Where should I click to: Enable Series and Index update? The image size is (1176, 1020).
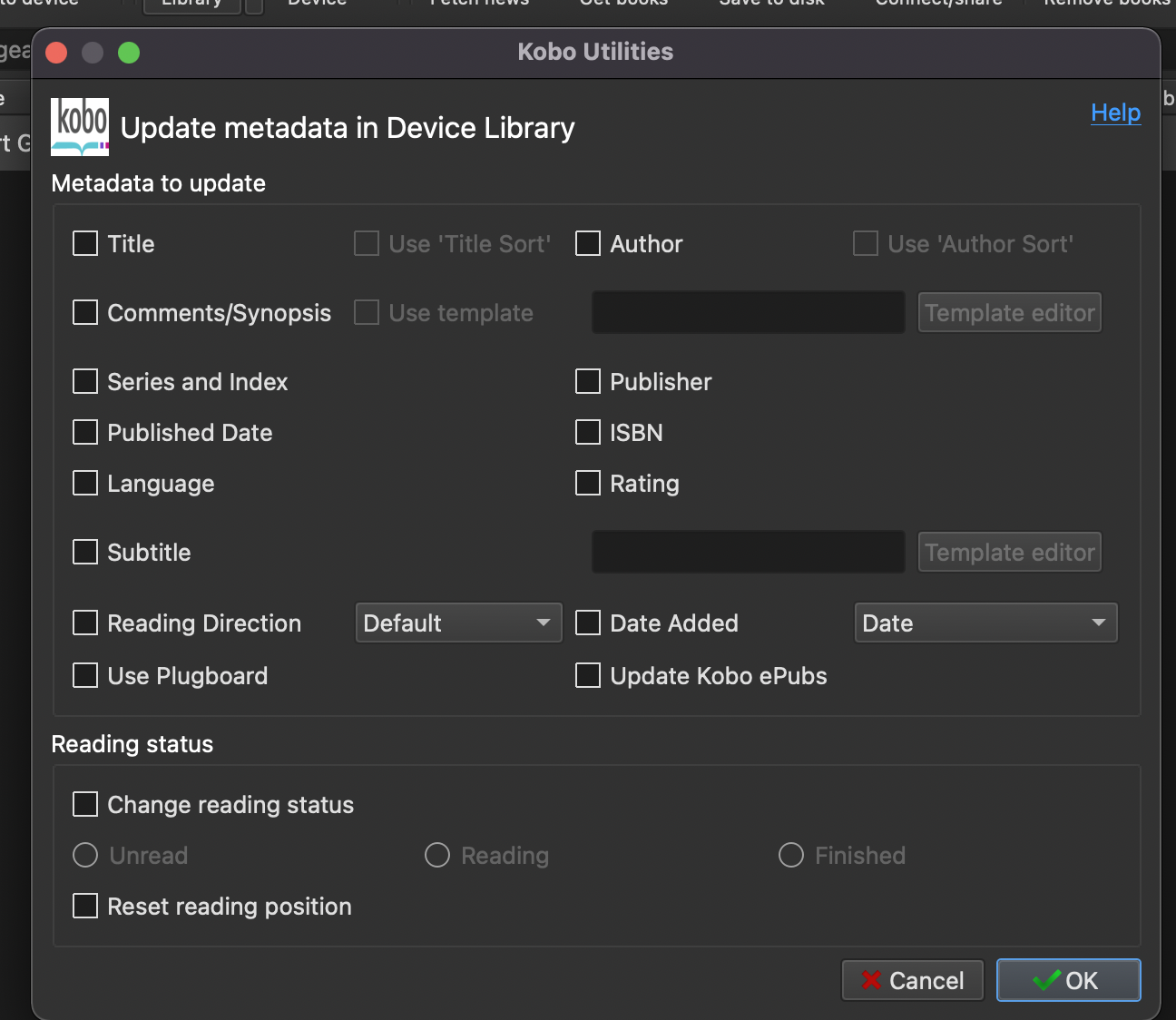point(85,382)
